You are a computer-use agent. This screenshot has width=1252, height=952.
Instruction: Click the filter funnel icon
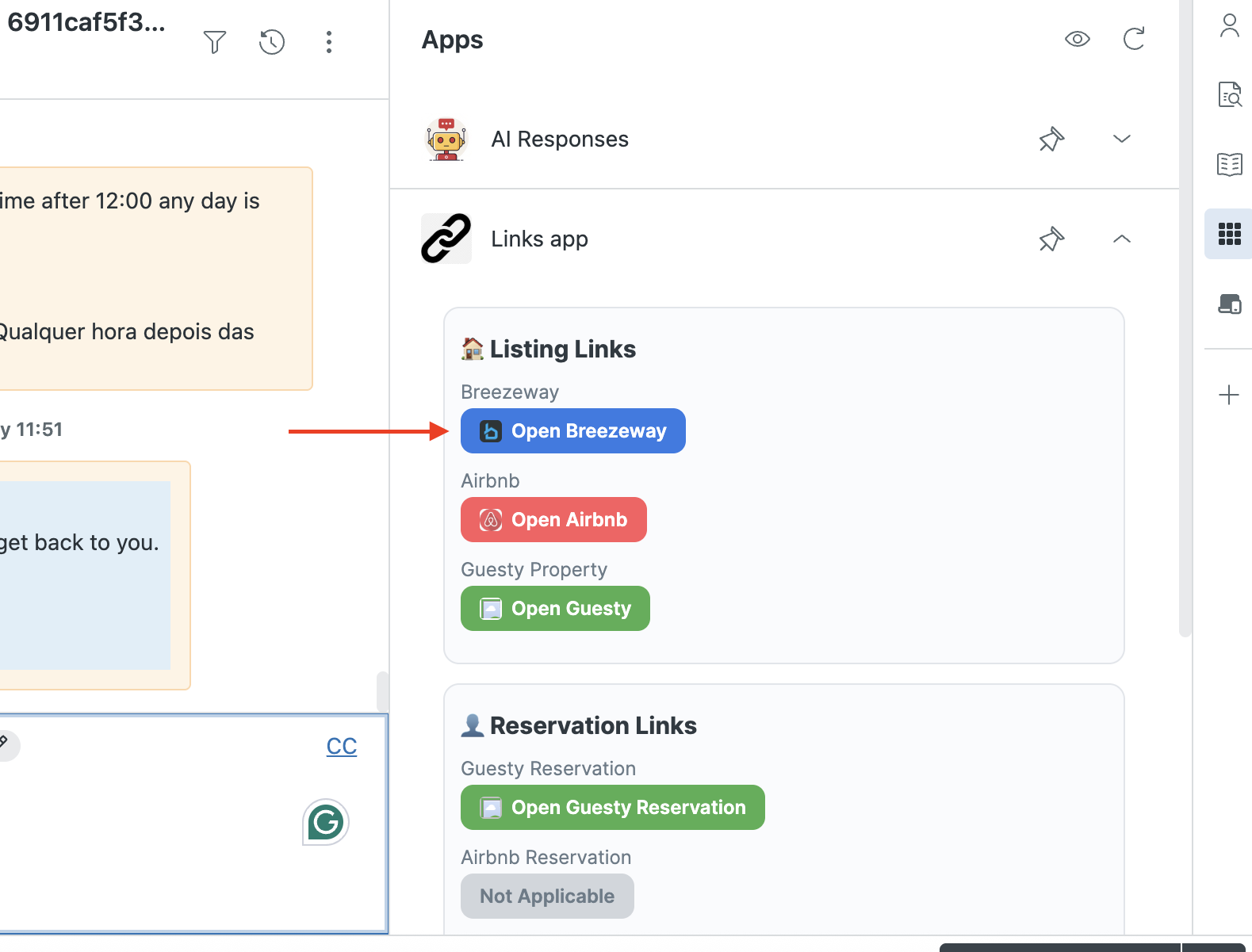(x=215, y=41)
